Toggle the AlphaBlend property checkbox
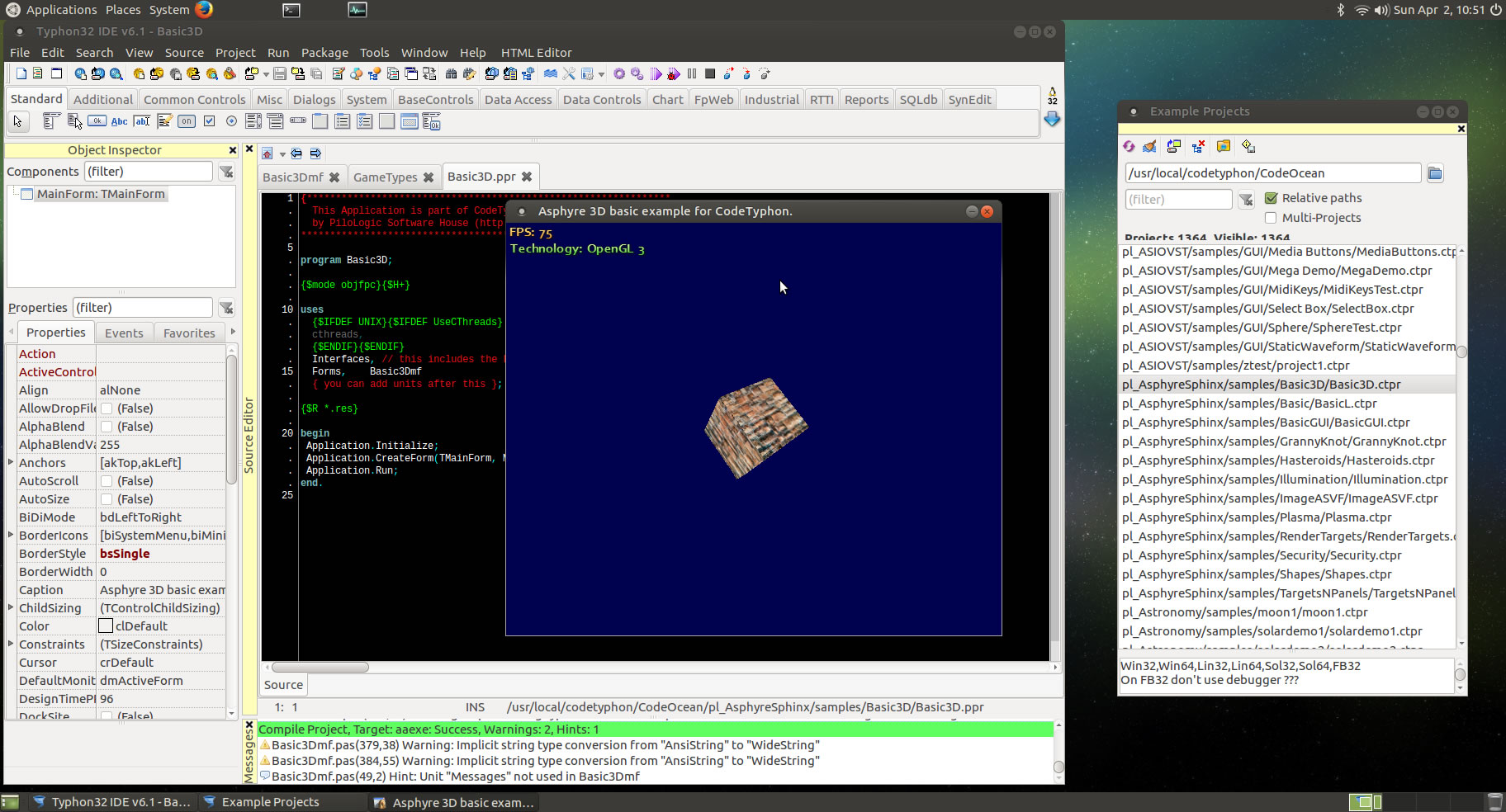Image resolution: width=1506 pixels, height=812 pixels. [107, 427]
